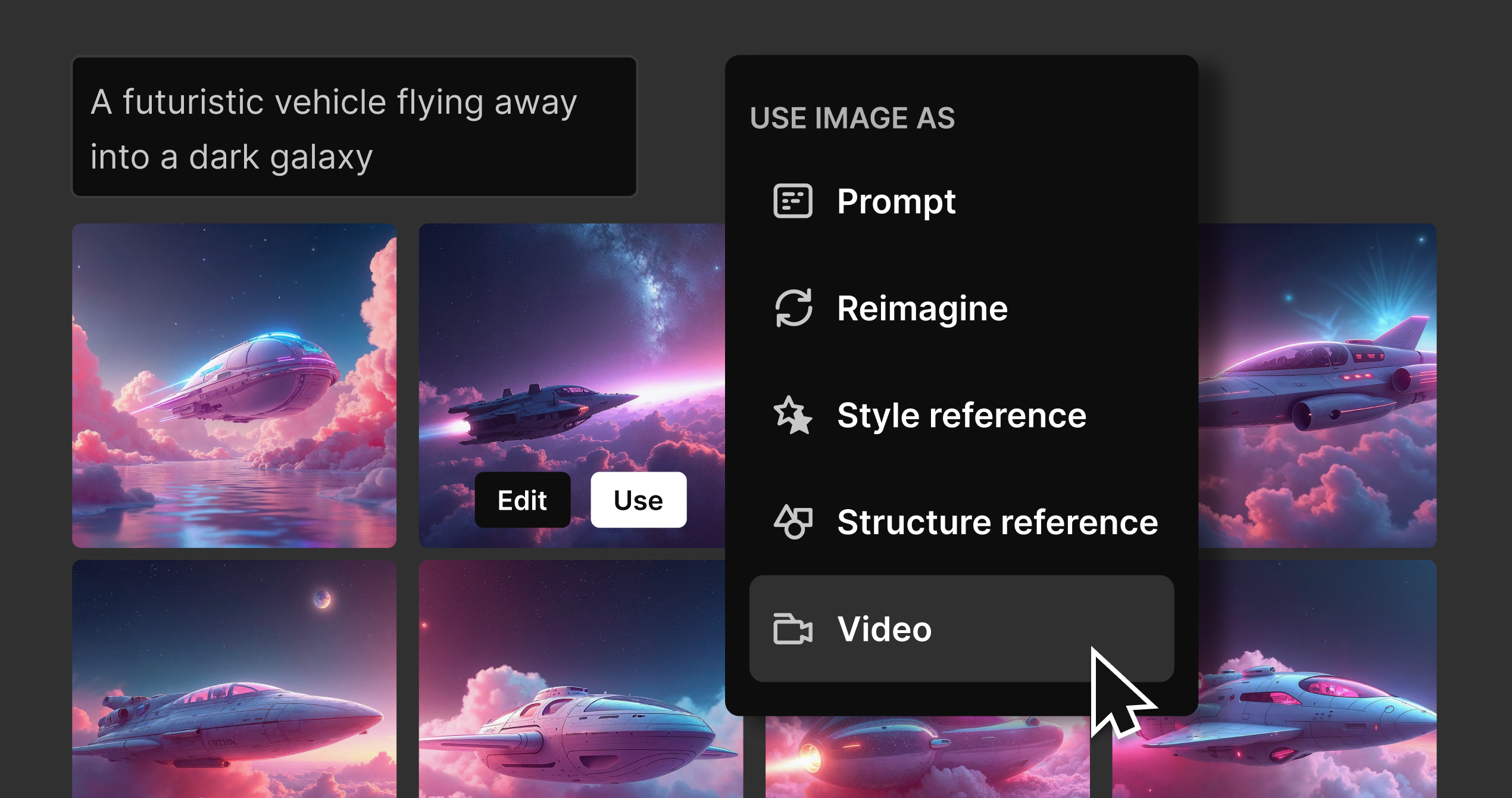The image size is (1512, 798).
Task: Click the Style reference stars icon
Action: point(792,415)
